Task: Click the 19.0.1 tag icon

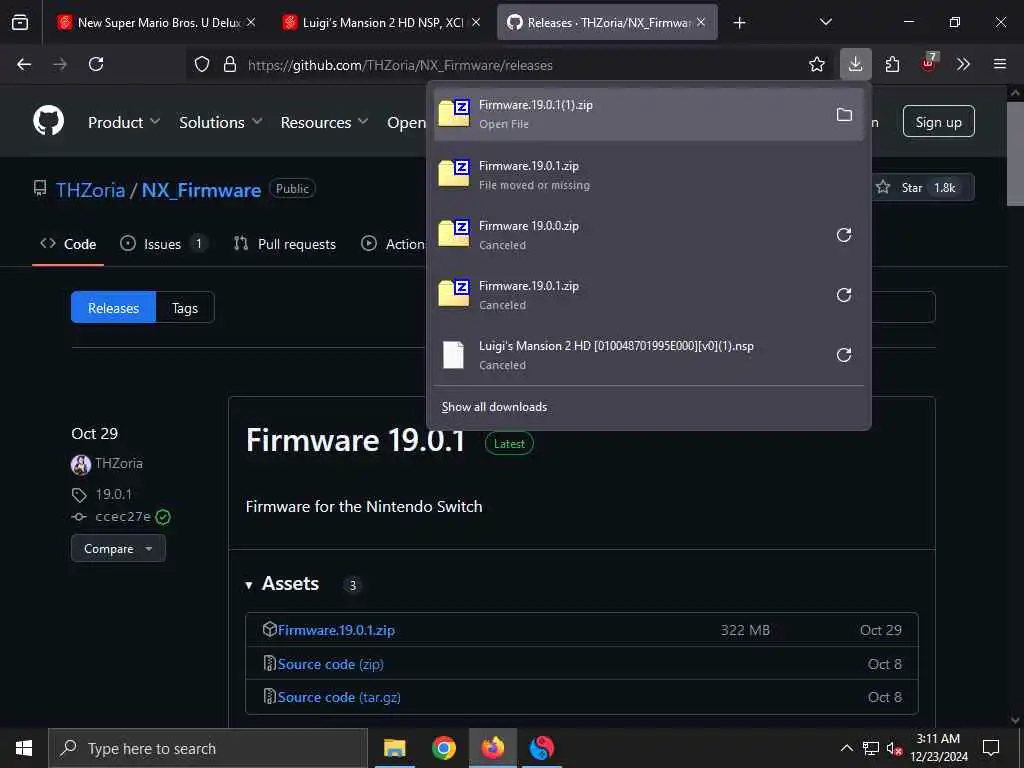Action: click(79, 495)
